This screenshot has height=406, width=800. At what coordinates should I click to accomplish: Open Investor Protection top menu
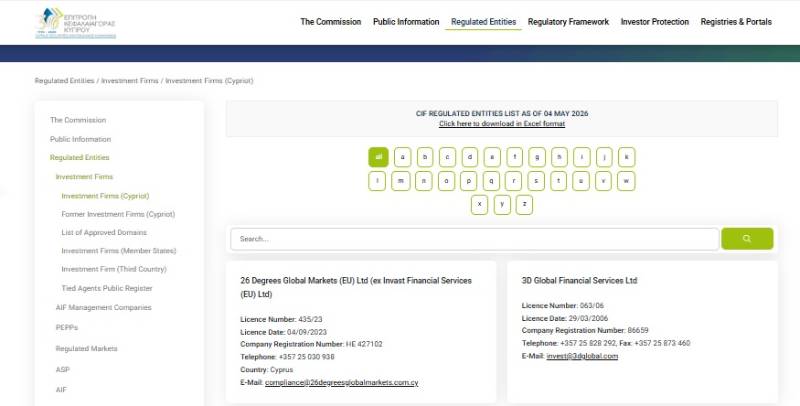(x=655, y=22)
